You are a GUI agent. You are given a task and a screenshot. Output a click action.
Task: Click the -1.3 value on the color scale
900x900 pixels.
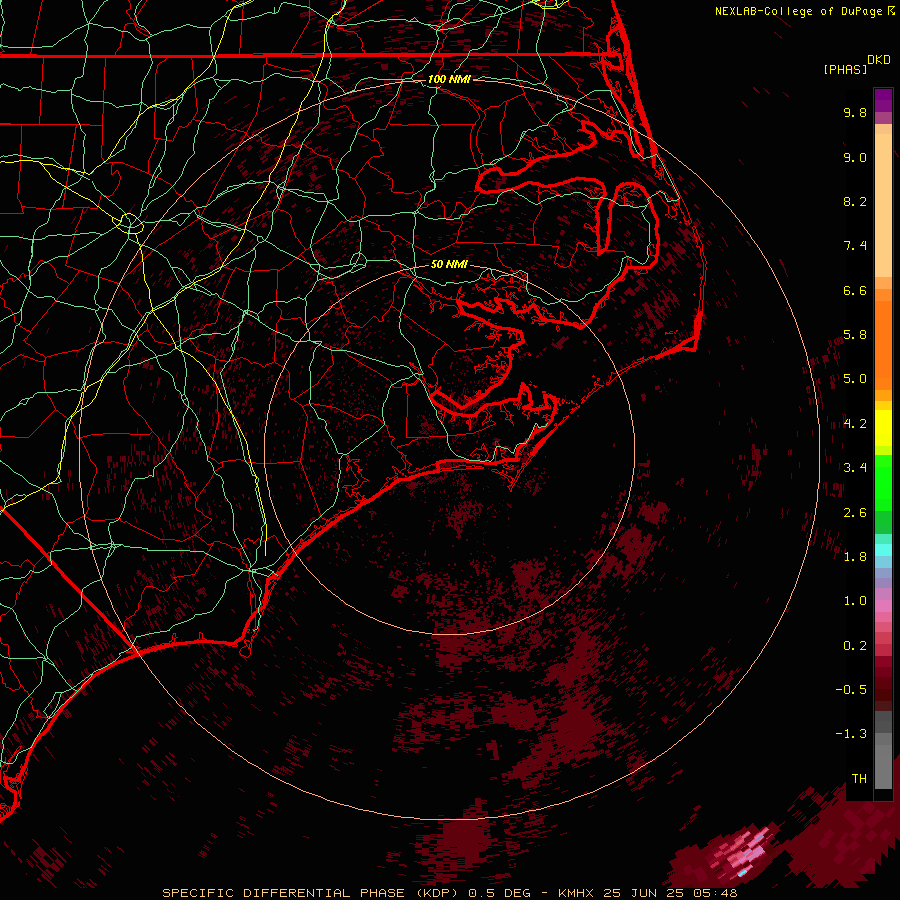point(851,734)
